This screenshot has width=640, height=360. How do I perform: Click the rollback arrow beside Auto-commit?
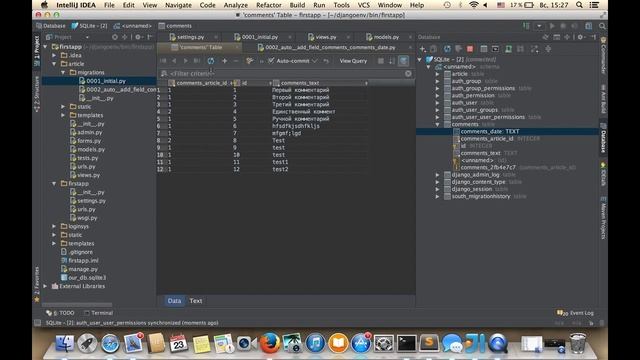[326, 61]
